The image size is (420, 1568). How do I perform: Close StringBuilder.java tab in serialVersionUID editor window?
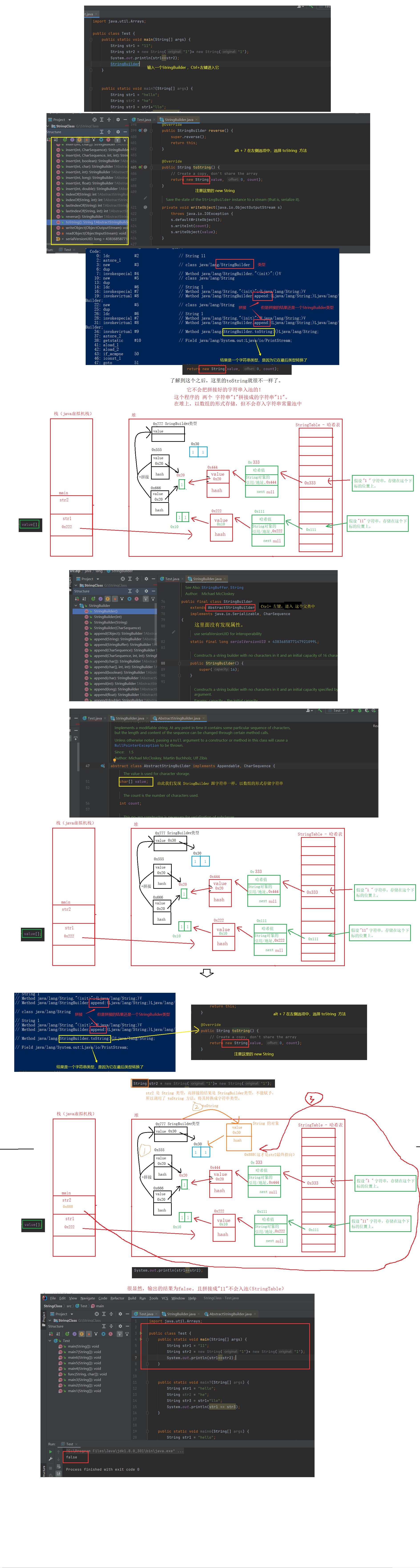[225, 579]
